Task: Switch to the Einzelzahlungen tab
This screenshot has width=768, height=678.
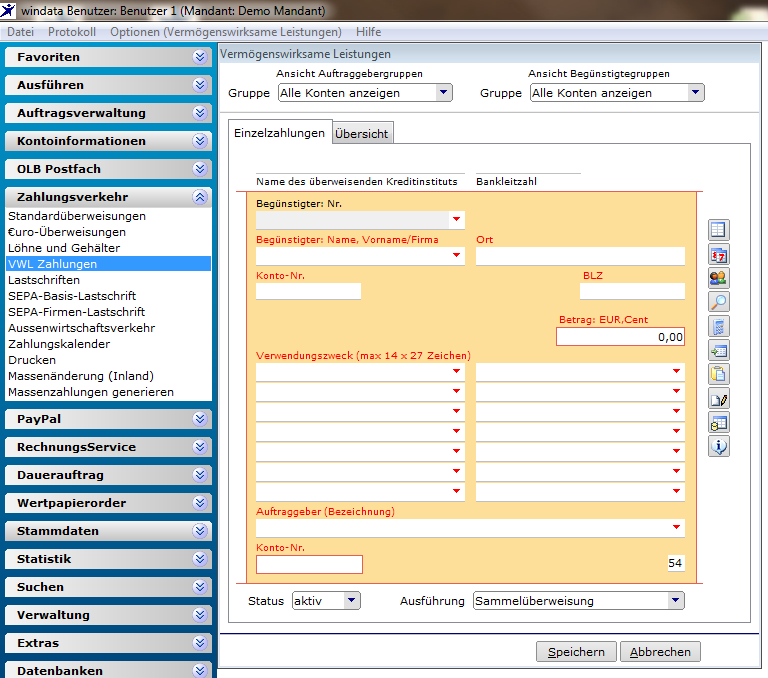Action: click(280, 133)
